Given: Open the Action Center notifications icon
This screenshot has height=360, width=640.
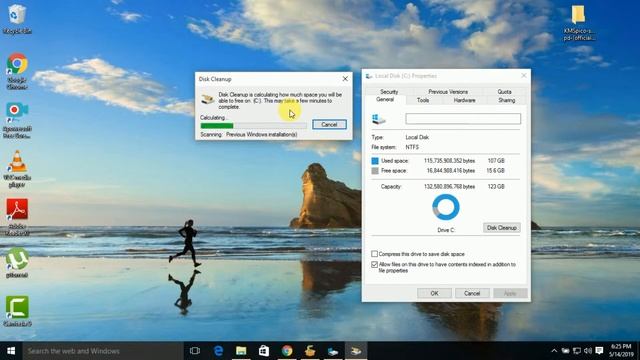Looking at the screenshot, I should (599, 351).
